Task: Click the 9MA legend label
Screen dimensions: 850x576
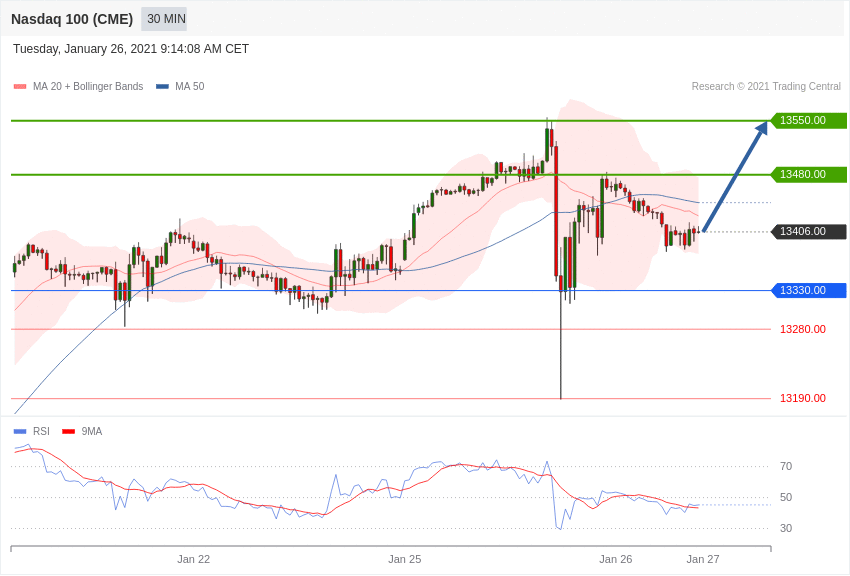Action: [92, 431]
